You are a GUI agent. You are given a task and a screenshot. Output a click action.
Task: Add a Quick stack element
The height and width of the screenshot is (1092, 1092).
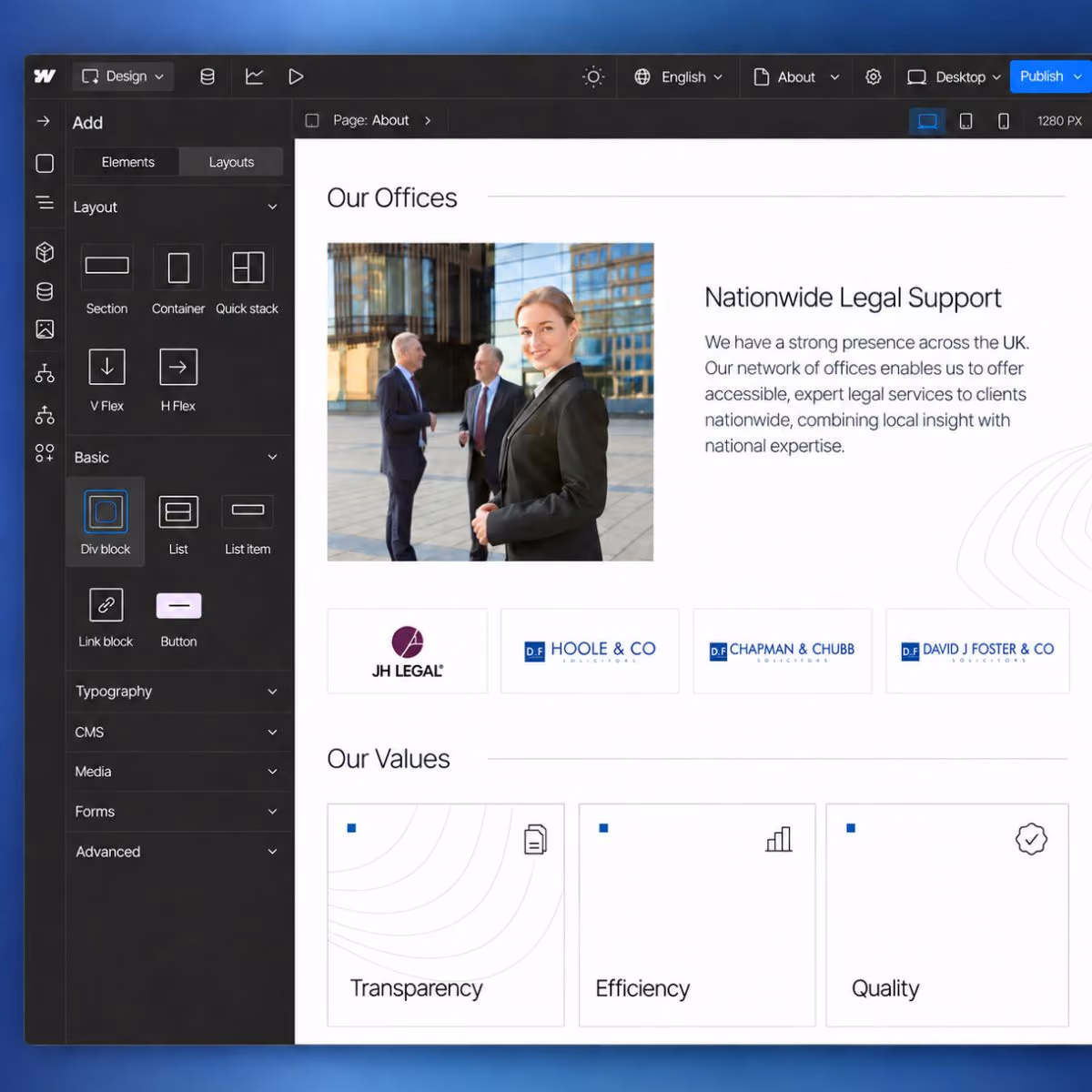[x=248, y=279]
